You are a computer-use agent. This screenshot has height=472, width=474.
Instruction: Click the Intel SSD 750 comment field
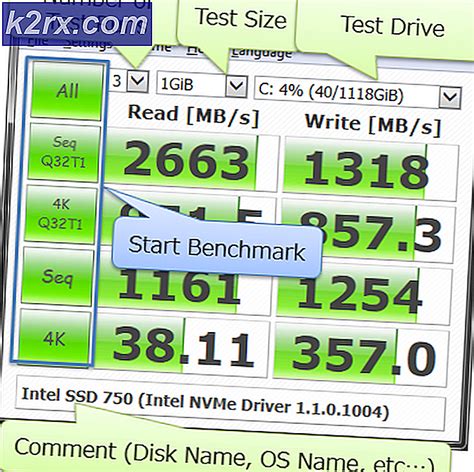(230, 403)
